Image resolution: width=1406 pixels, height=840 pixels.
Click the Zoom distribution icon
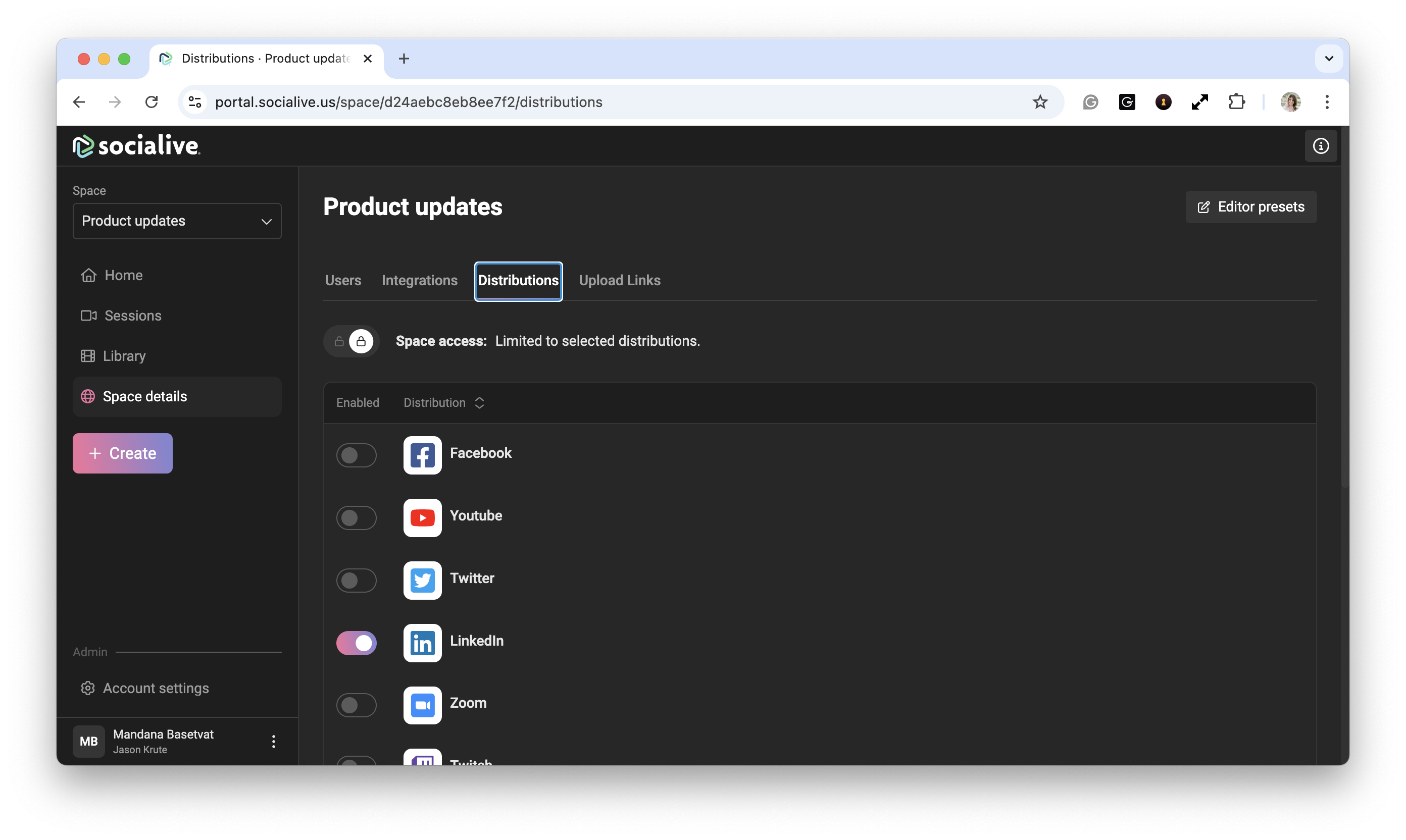tap(422, 705)
